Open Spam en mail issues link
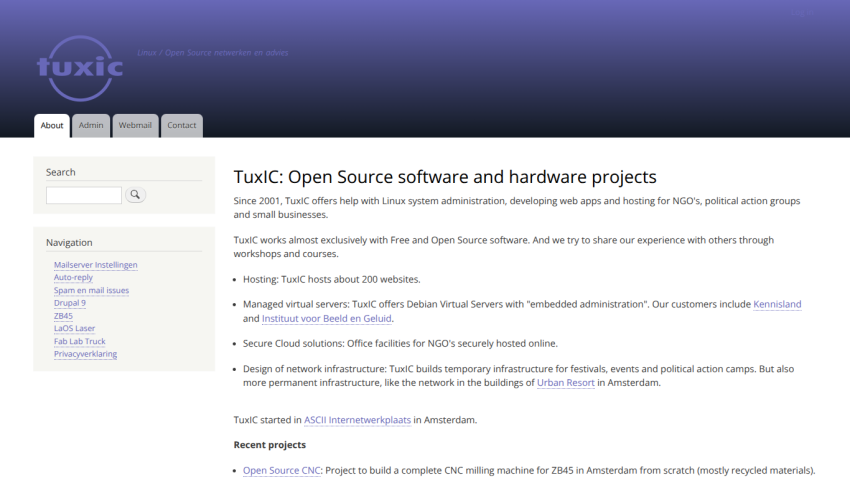 pos(91,290)
